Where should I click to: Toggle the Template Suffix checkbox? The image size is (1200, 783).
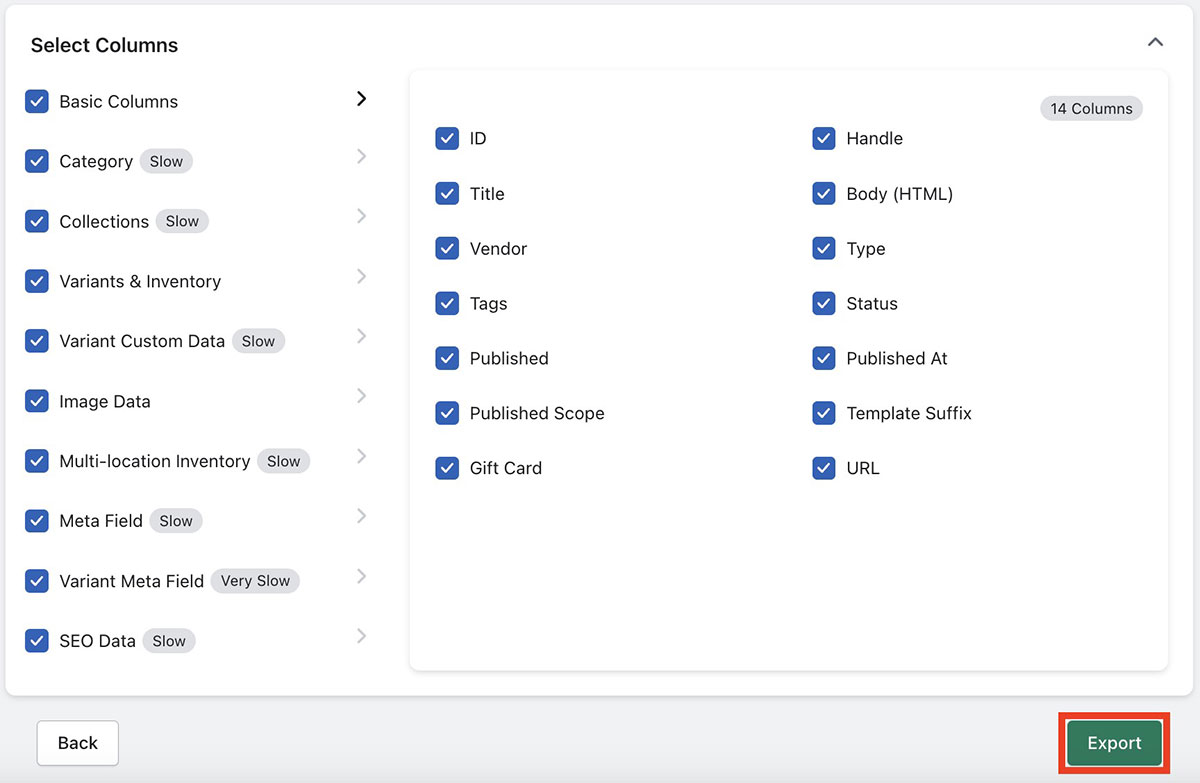(824, 413)
